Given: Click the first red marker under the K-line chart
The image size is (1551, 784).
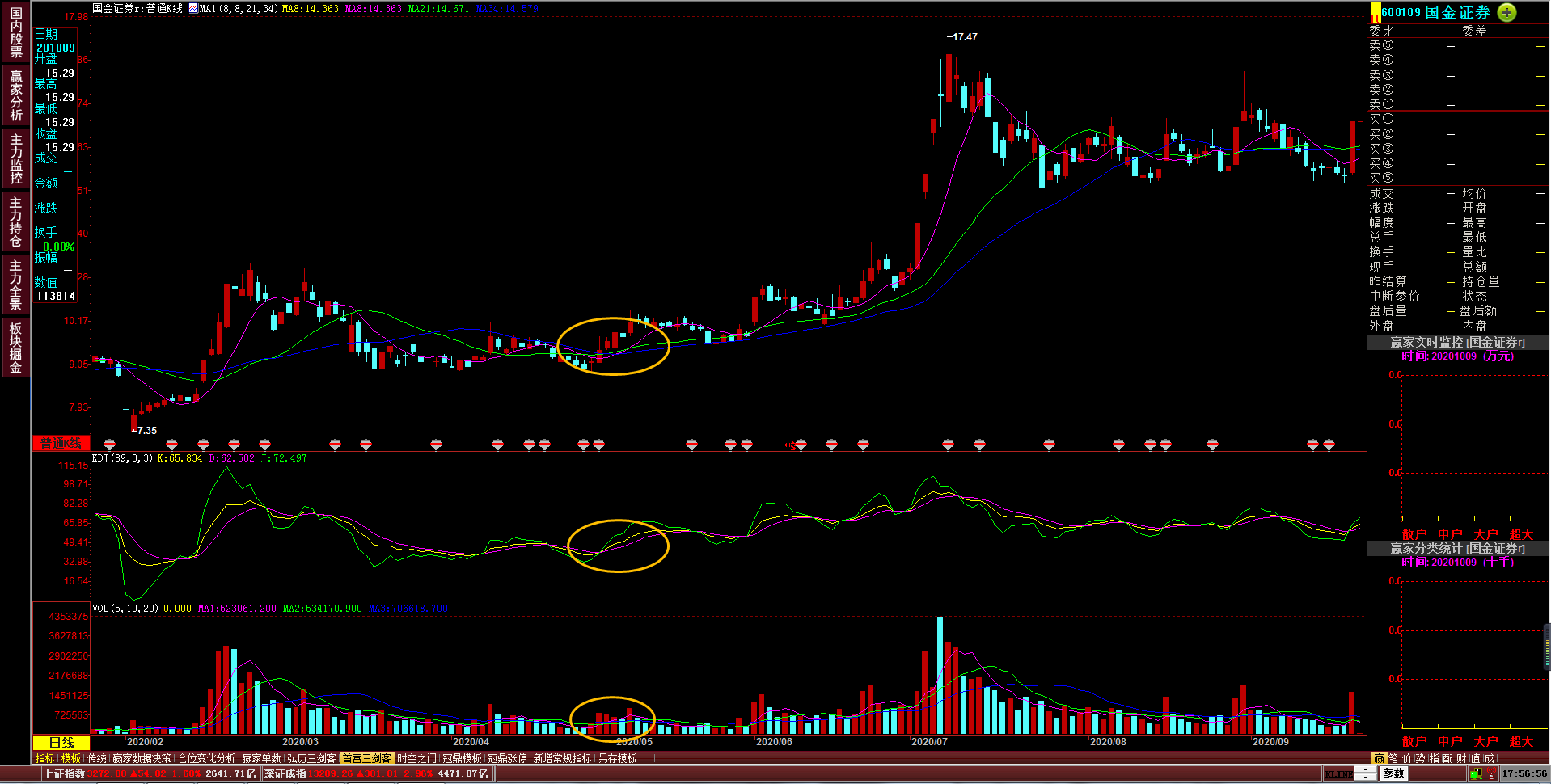Looking at the screenshot, I should [x=110, y=445].
